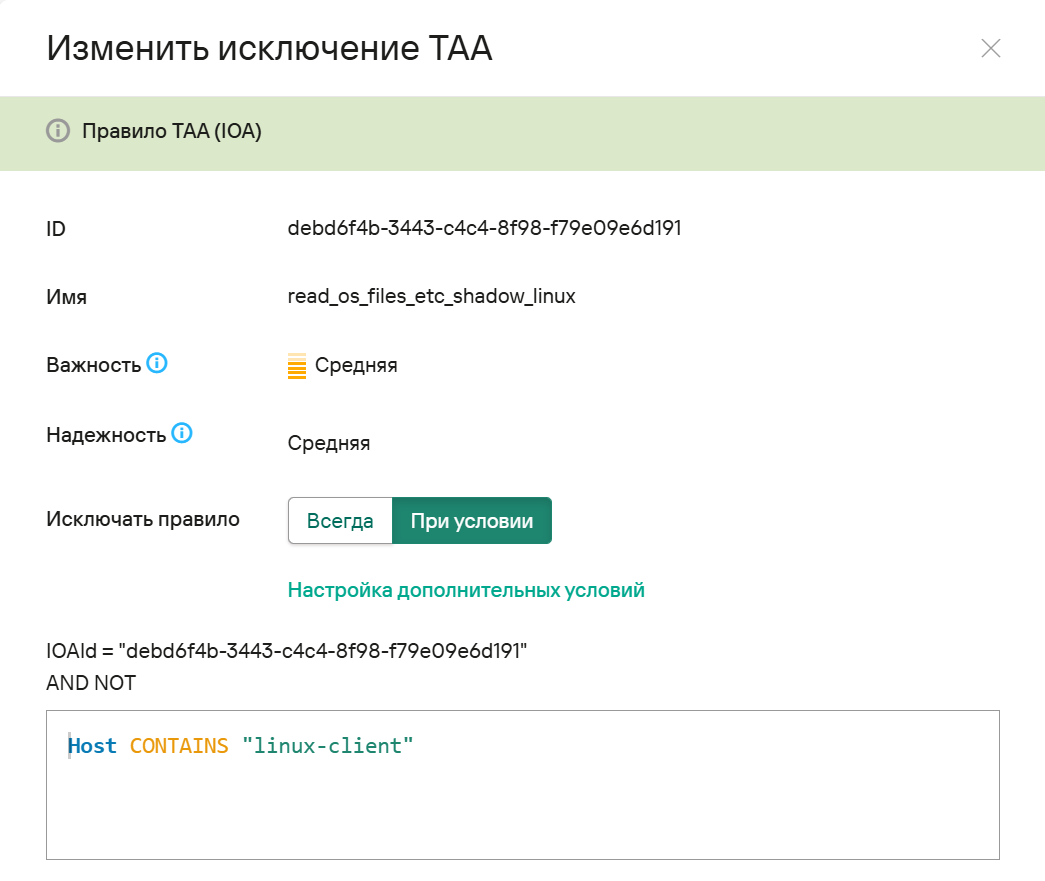Click the Изменить исключение TAA title

[x=269, y=48]
